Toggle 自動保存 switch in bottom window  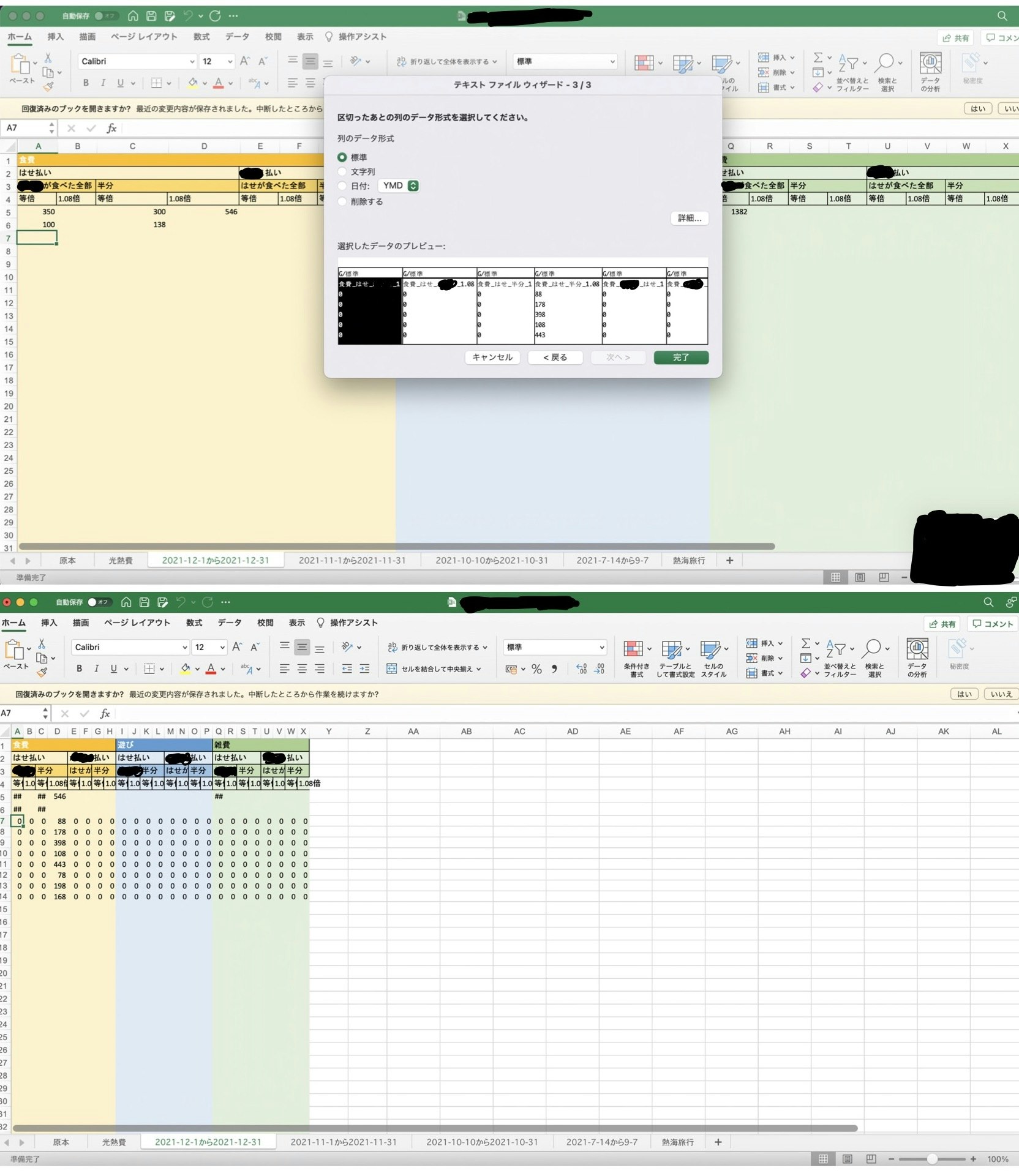(99, 602)
